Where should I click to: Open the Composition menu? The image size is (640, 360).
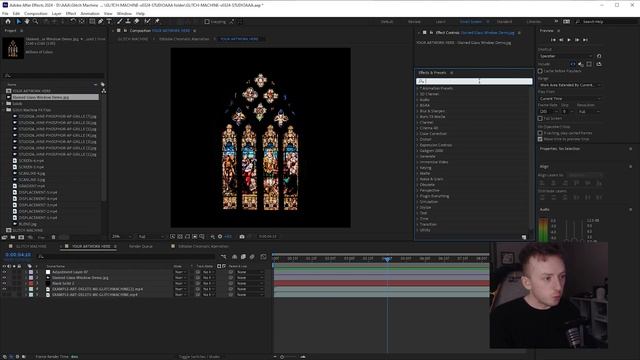coord(36,13)
